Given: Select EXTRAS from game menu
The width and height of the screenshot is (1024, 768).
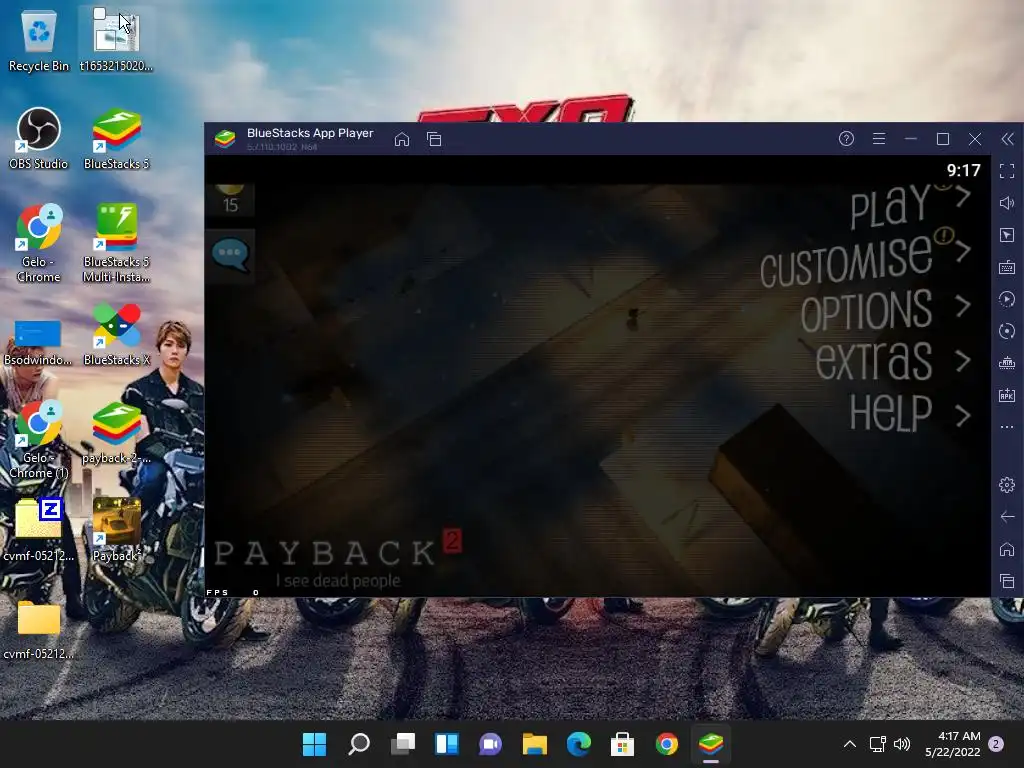Looking at the screenshot, I should (x=874, y=360).
